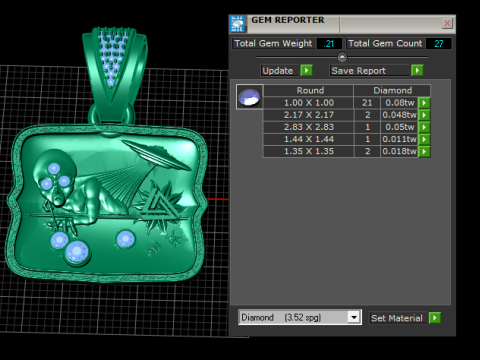Click green arrow for 1.44 X 1.44 row
This screenshot has height=360, width=480.
coord(424,139)
